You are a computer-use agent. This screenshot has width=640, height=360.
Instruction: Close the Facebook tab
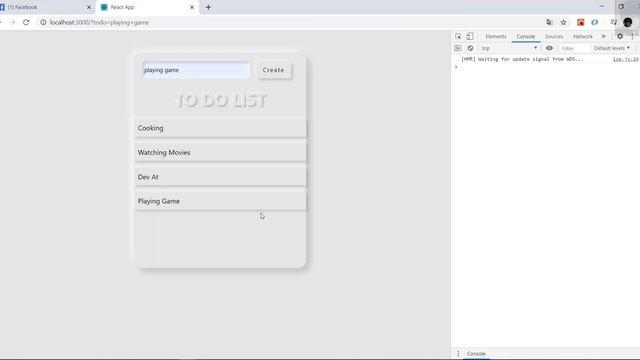click(x=89, y=7)
